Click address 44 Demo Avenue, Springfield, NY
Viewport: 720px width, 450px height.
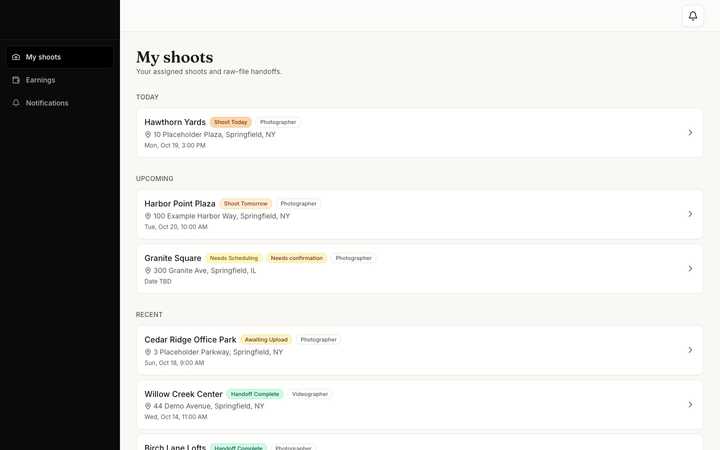point(209,406)
